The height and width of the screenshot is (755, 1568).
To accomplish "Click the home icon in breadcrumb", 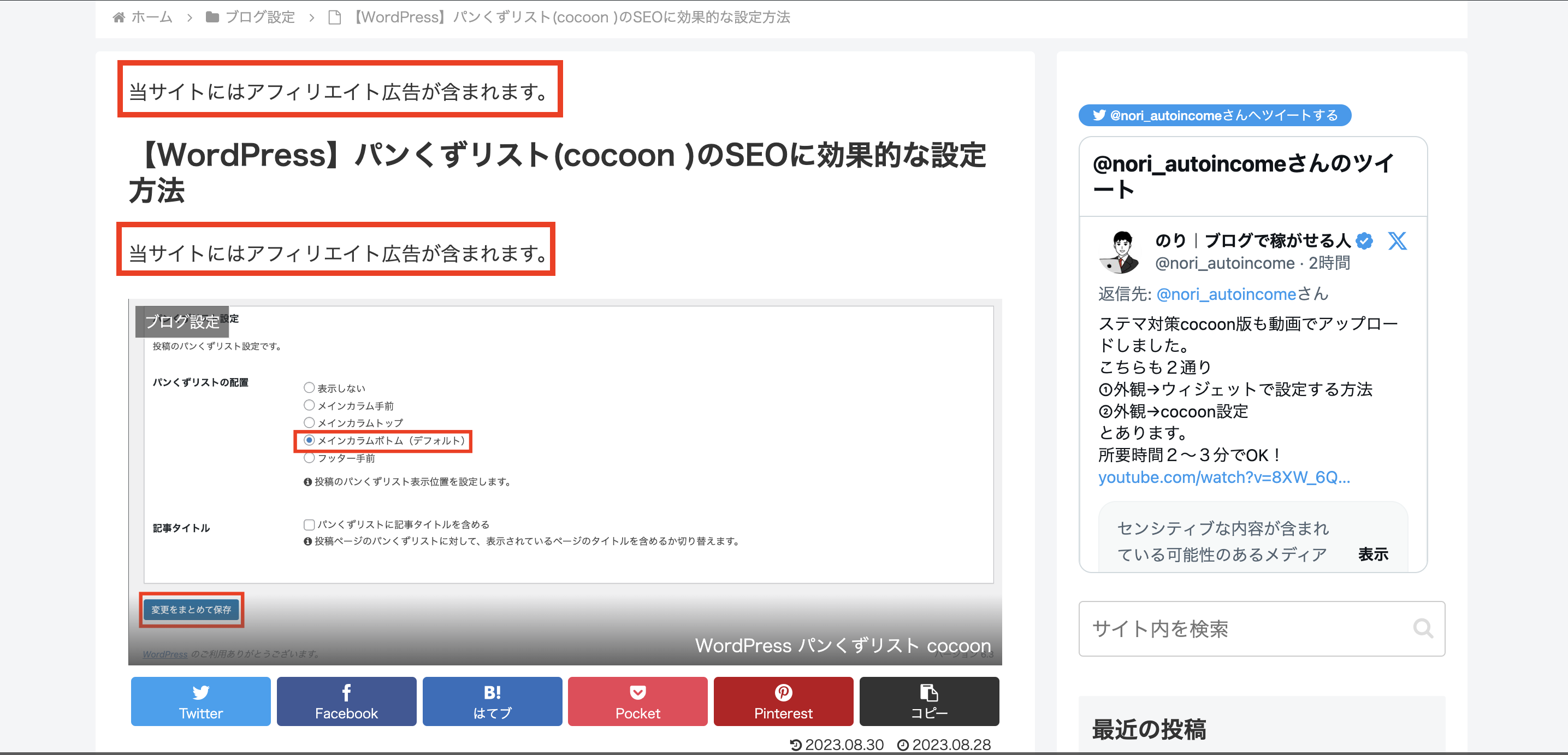I will tap(119, 17).
